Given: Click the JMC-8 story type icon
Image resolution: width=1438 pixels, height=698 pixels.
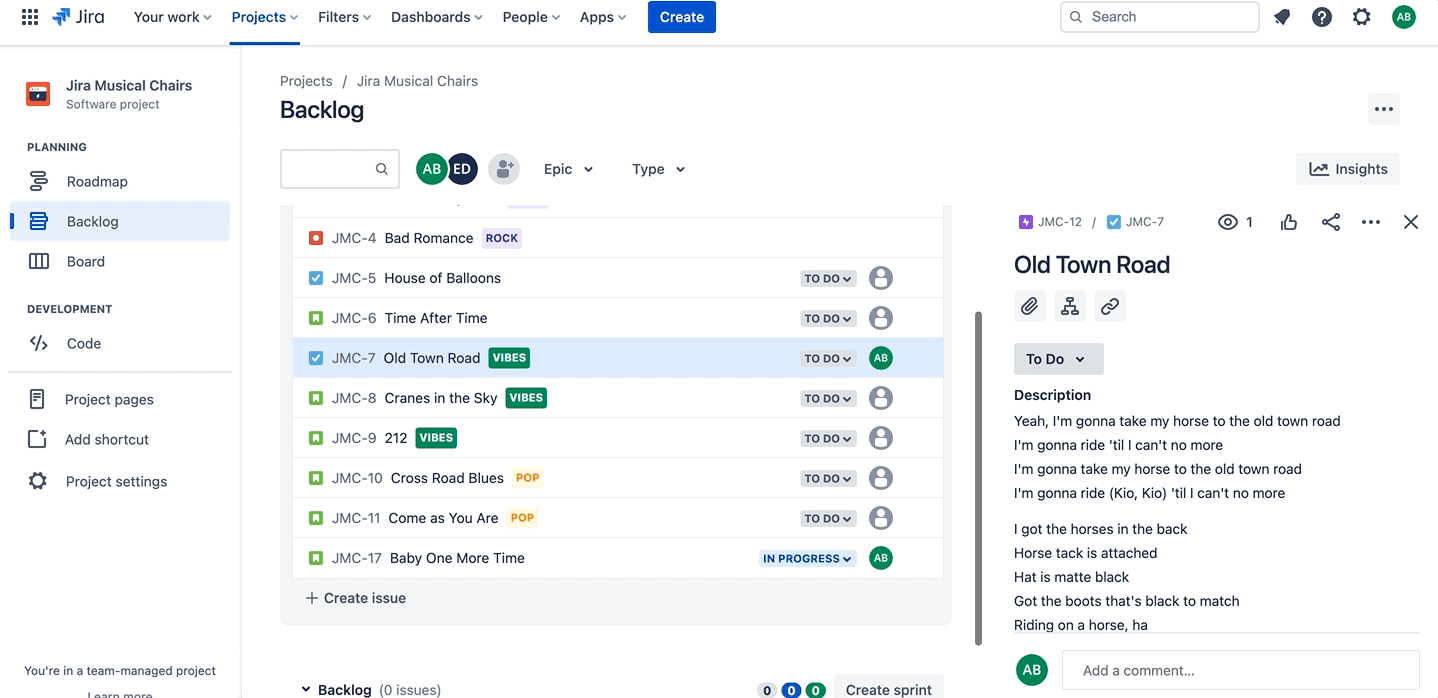Looking at the screenshot, I should (316, 398).
